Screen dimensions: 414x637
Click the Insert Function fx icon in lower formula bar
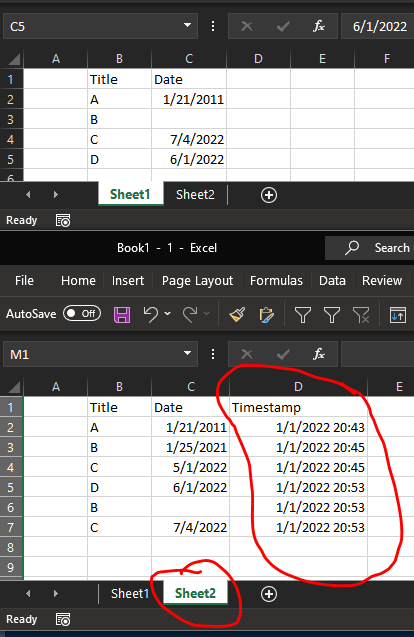pyautogui.click(x=319, y=354)
